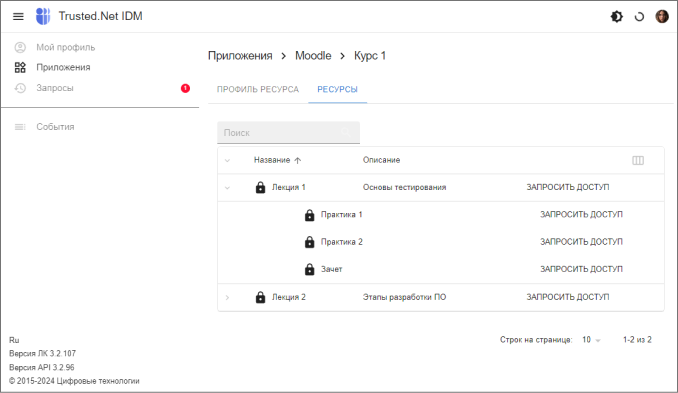678x393 pixels.
Task: Go to Приложения breadcrumb
Action: (x=240, y=56)
